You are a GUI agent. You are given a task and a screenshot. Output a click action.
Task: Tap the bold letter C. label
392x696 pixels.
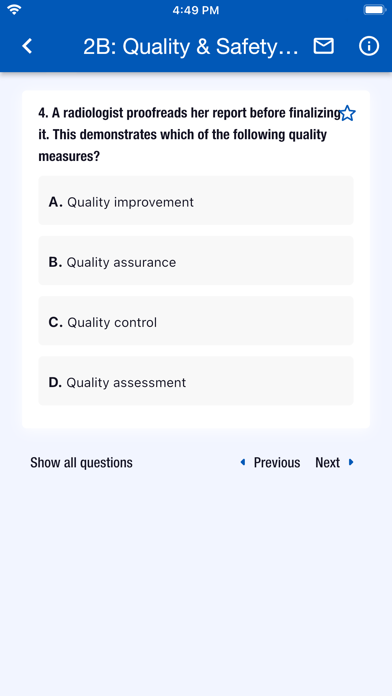click(x=55, y=322)
